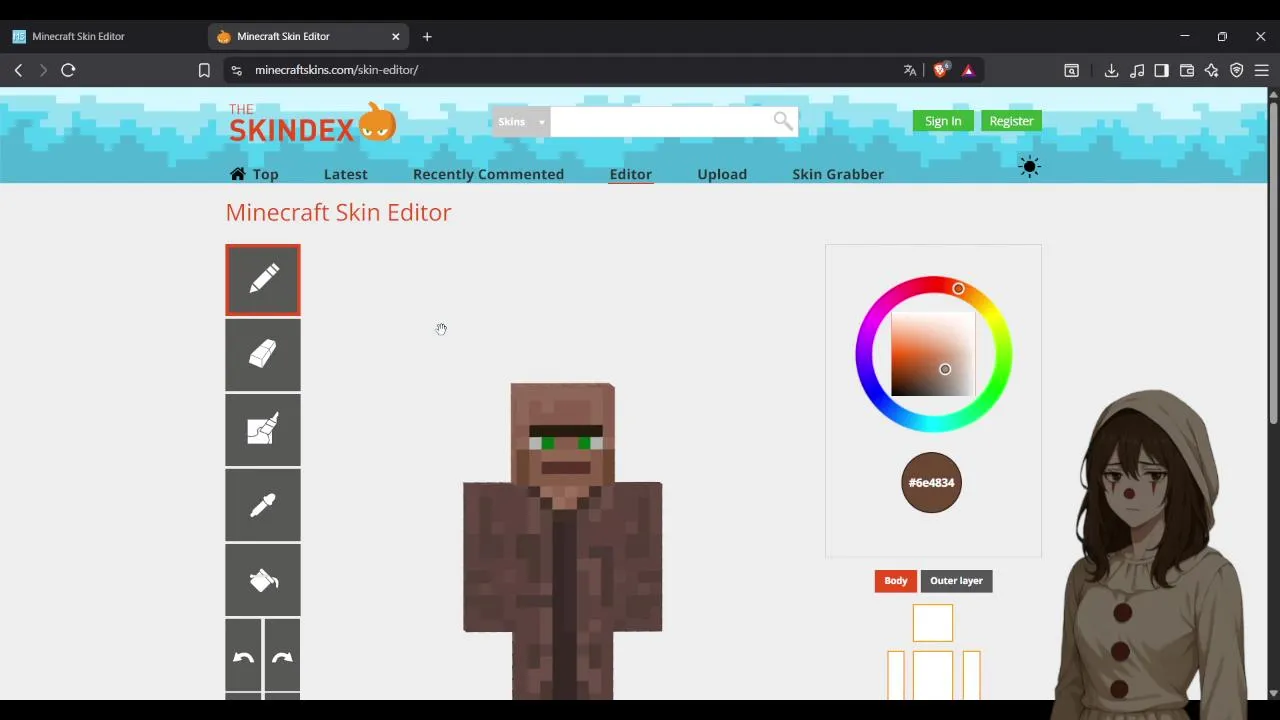This screenshot has height=720, width=1280.
Task: Click the Register button
Action: tap(1011, 121)
